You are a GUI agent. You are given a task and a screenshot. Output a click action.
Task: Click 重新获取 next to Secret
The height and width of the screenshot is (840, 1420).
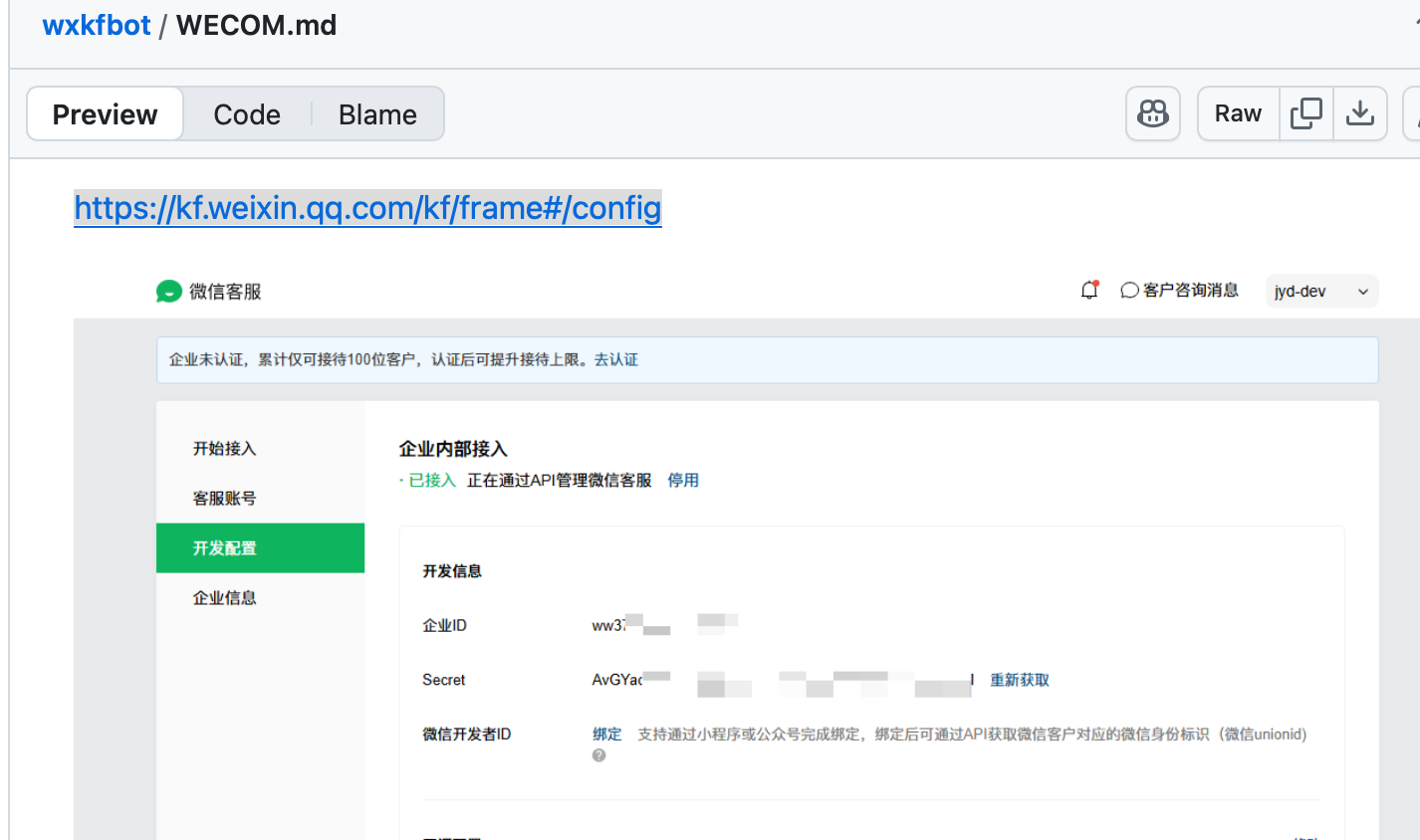click(1020, 680)
